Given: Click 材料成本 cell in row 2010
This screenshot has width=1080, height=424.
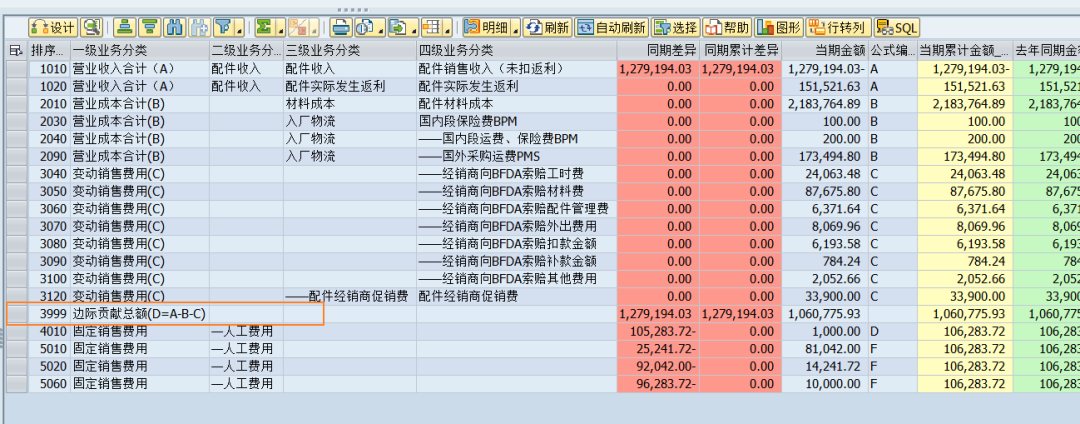Looking at the screenshot, I should tap(350, 104).
